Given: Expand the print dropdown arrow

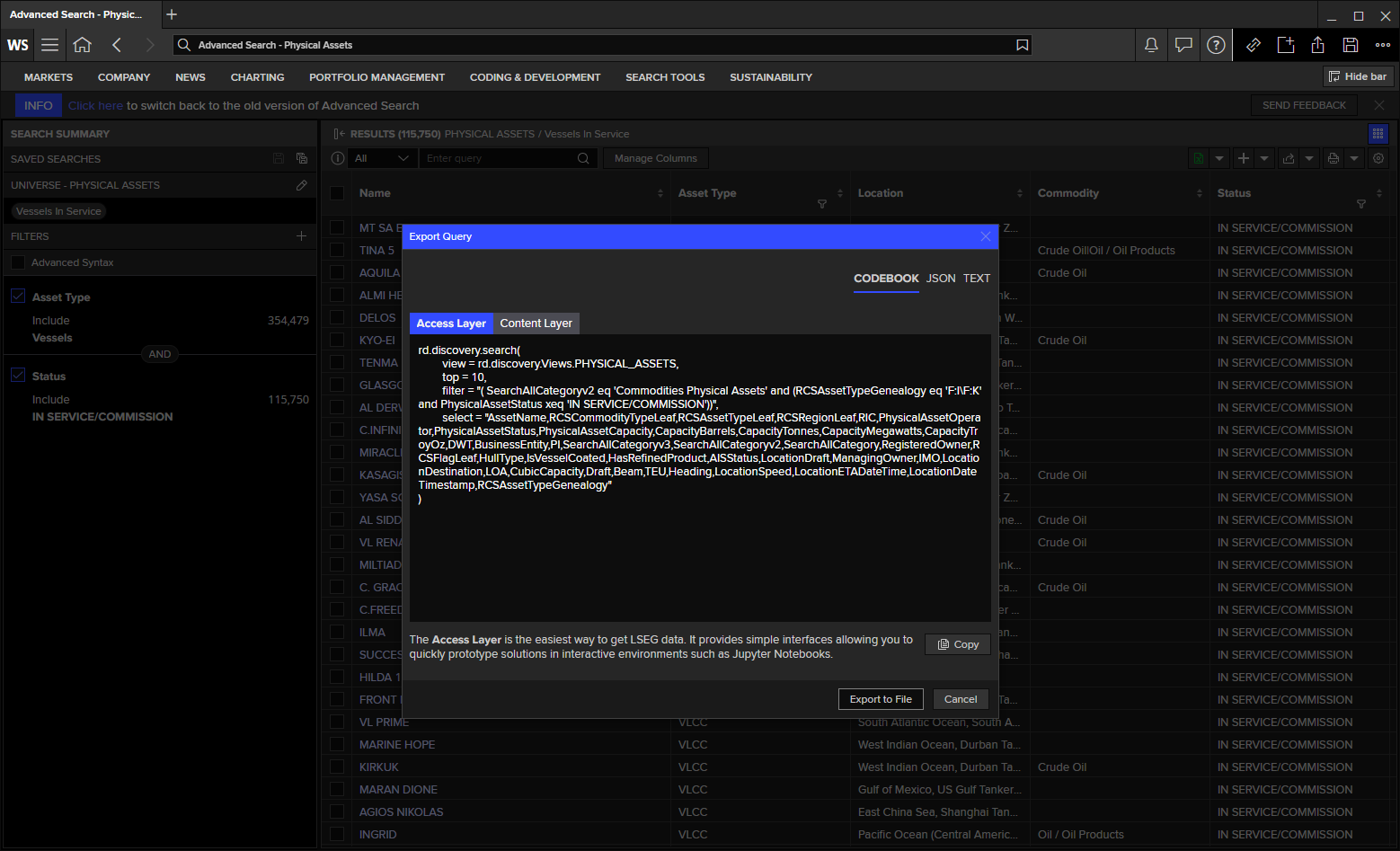Looking at the screenshot, I should click(1354, 158).
